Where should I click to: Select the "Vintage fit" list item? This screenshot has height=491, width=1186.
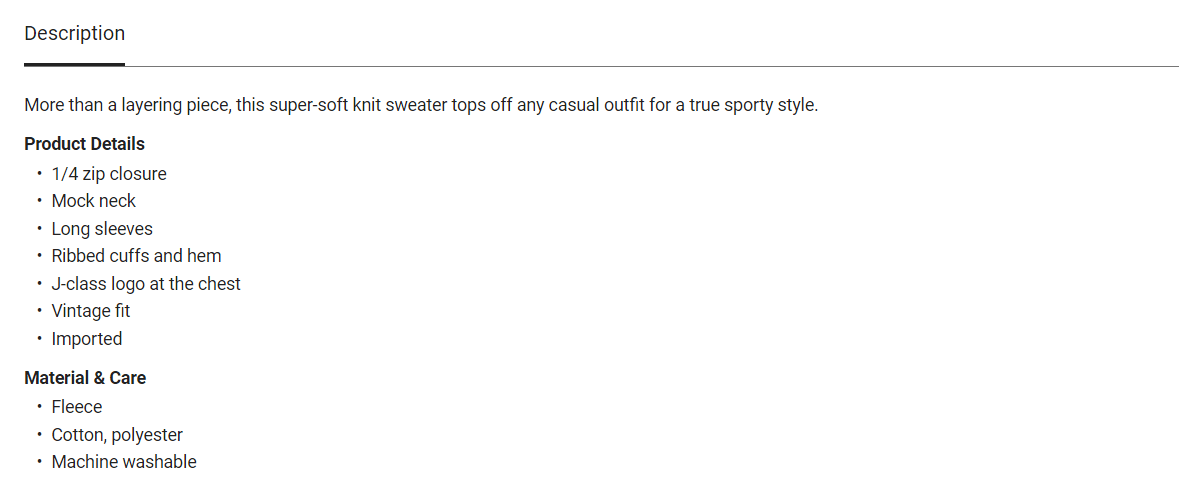click(91, 311)
